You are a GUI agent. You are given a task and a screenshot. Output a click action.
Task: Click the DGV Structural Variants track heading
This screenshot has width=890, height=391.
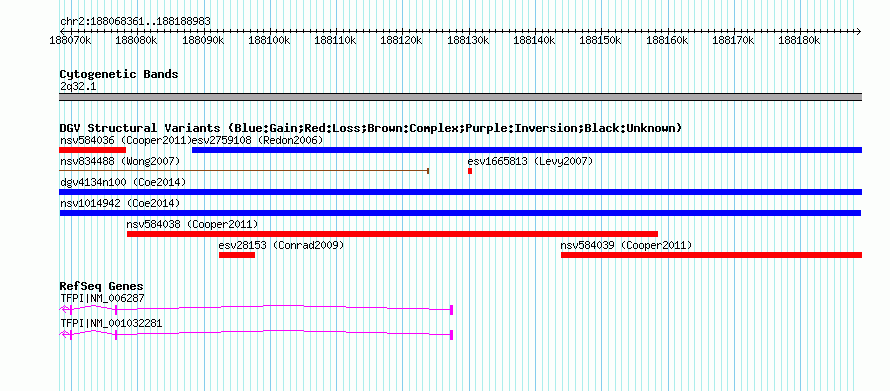(371, 128)
